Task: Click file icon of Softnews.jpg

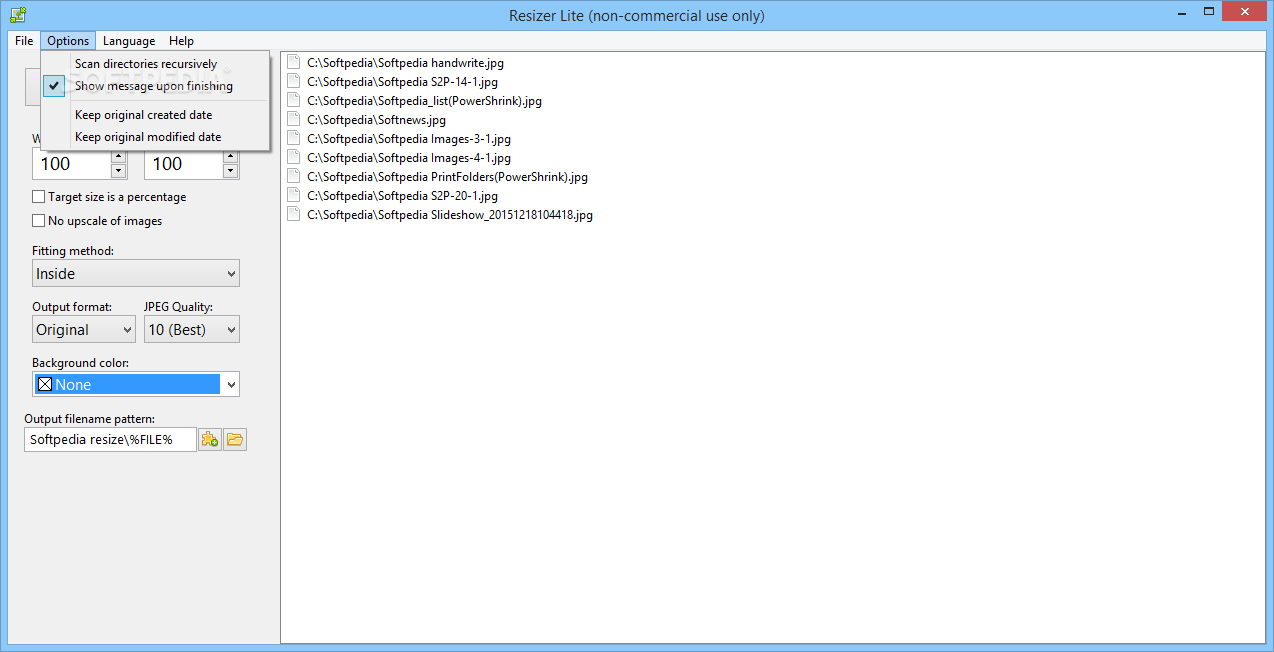Action: (x=294, y=120)
